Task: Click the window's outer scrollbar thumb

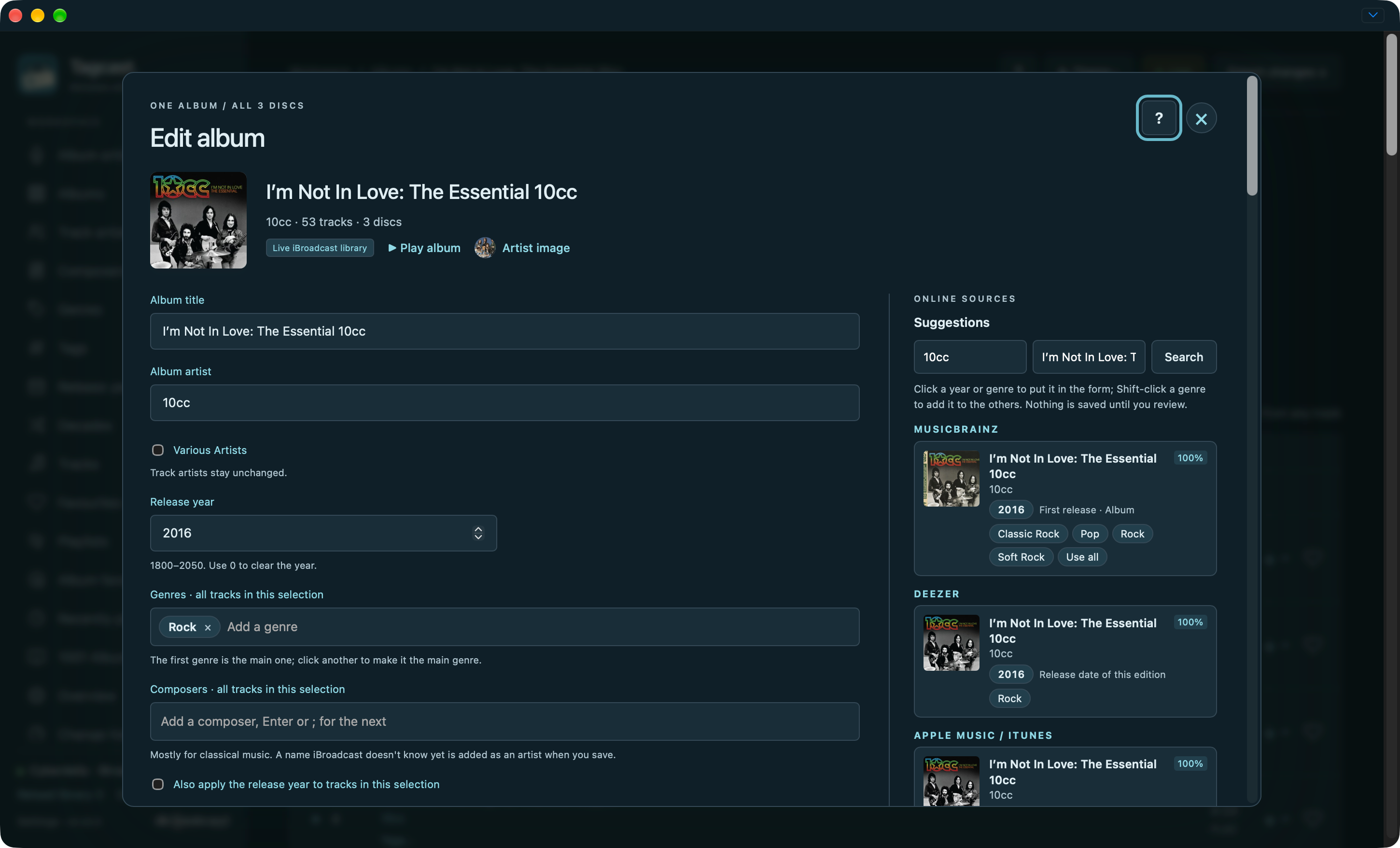Action: (x=1391, y=94)
